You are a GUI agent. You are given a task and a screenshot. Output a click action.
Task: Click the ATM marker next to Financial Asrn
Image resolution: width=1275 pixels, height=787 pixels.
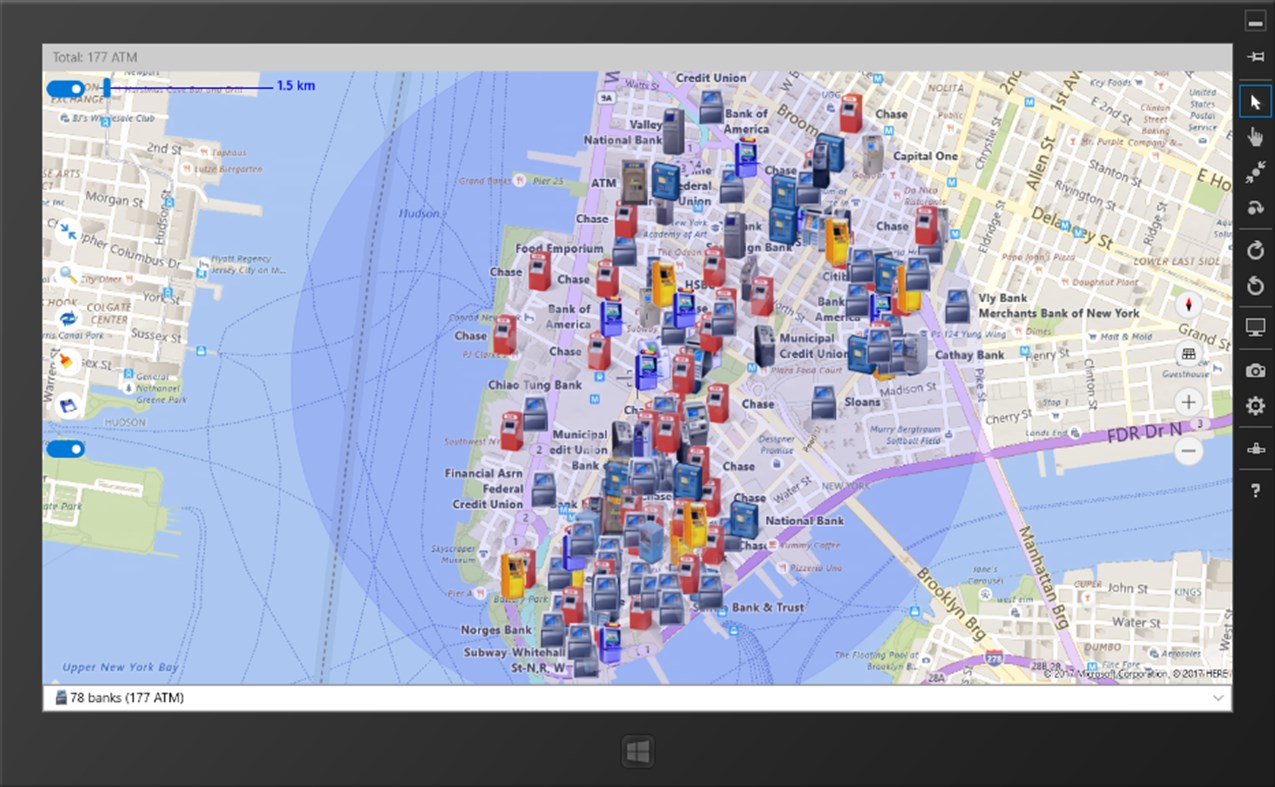[543, 489]
